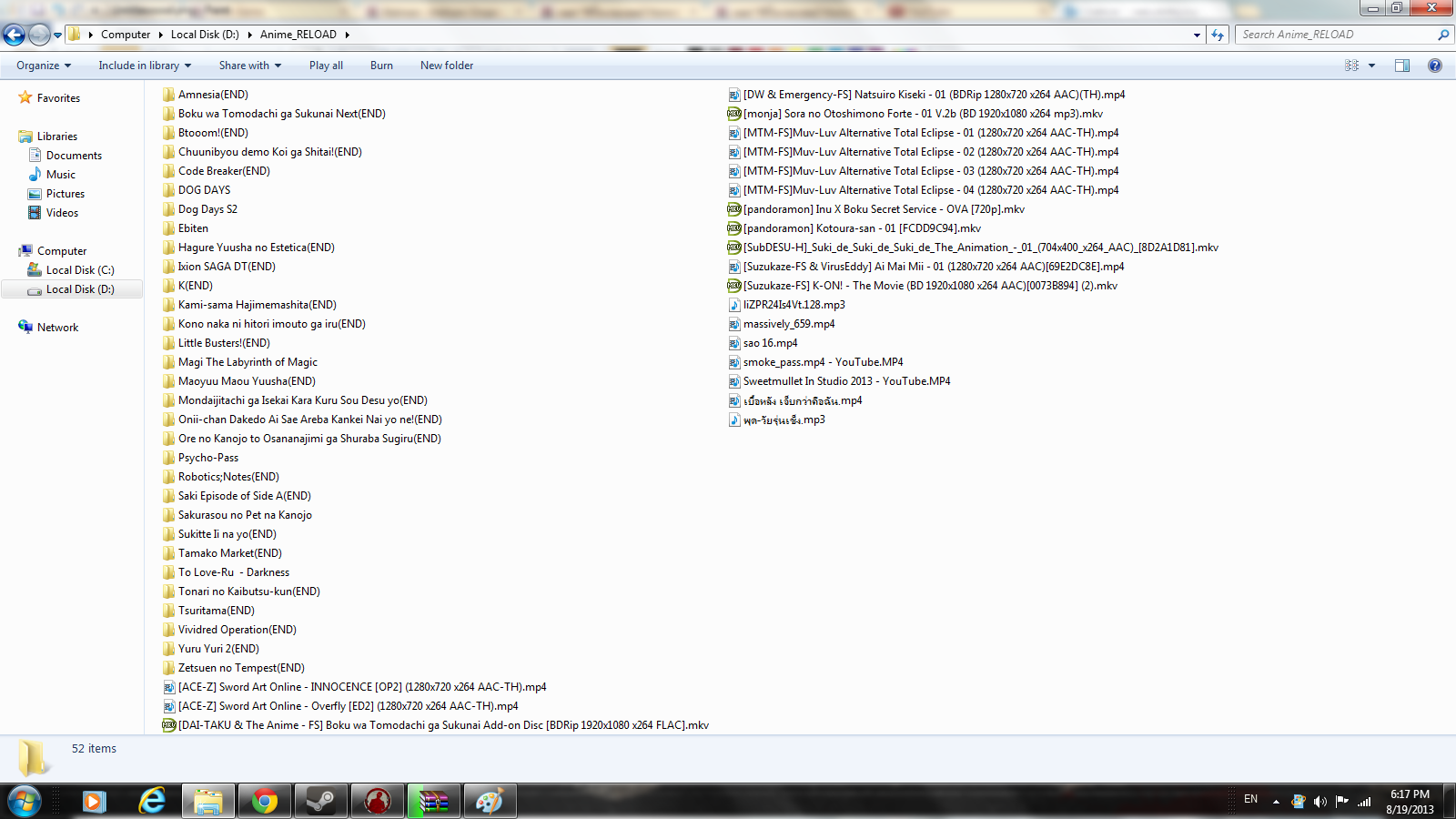Open the view options dropdown arrow
This screenshot has height=819, width=1456.
(x=1371, y=66)
